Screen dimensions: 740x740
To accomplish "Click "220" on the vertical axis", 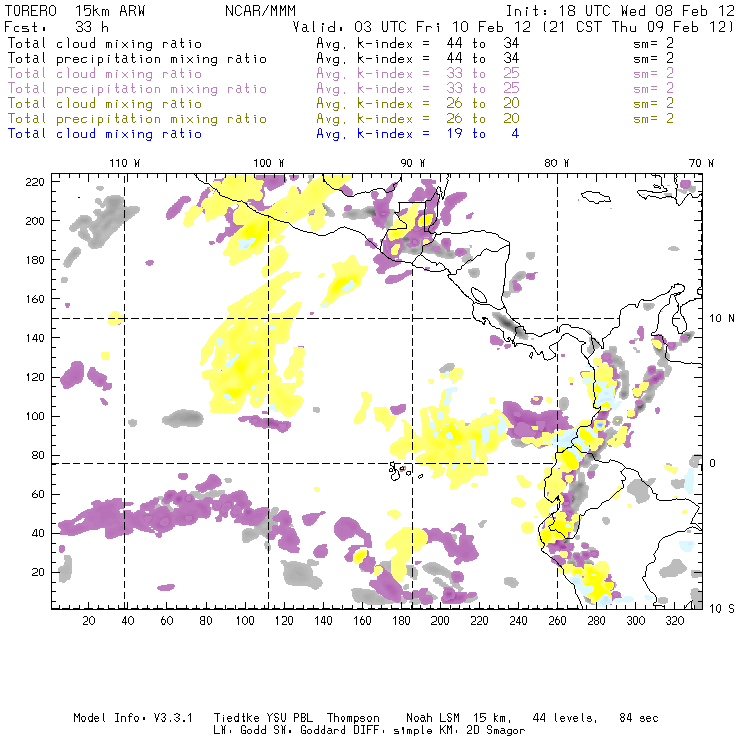I will tap(35, 182).
